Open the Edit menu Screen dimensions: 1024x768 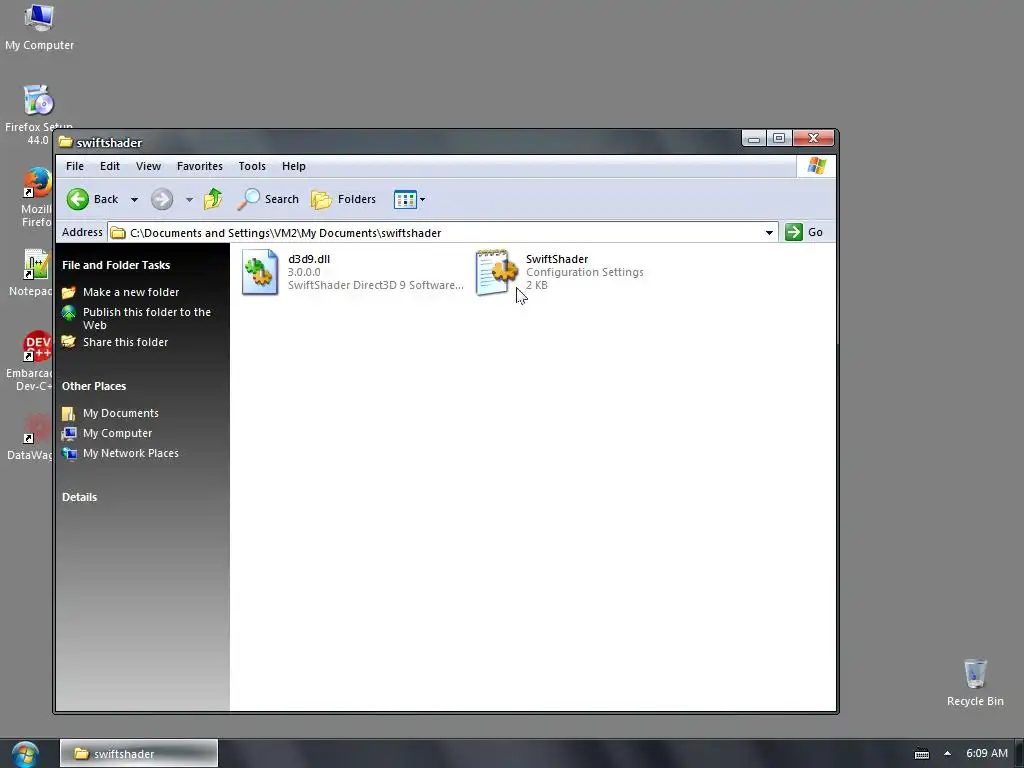point(110,166)
